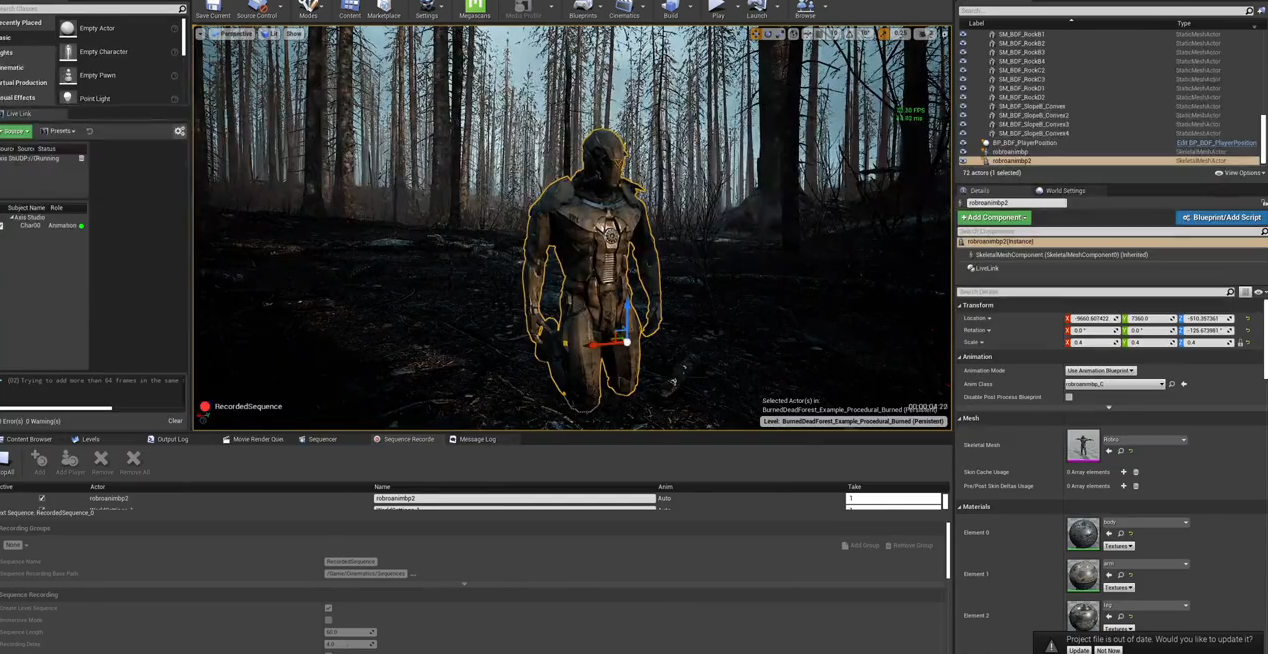The image size is (1268, 654).
Task: Open Anim Class robroanimbp_C dropdown
Action: pyautogui.click(x=1115, y=384)
